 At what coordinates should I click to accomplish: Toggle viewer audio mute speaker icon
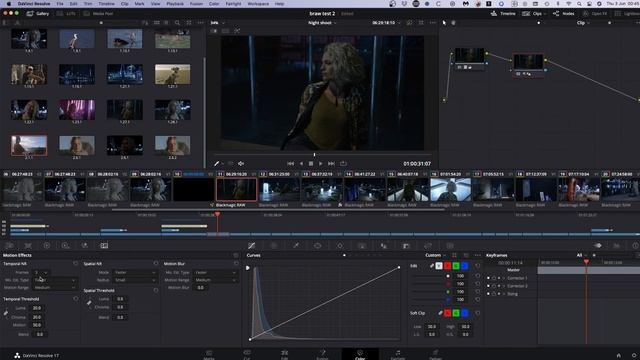(x=241, y=163)
